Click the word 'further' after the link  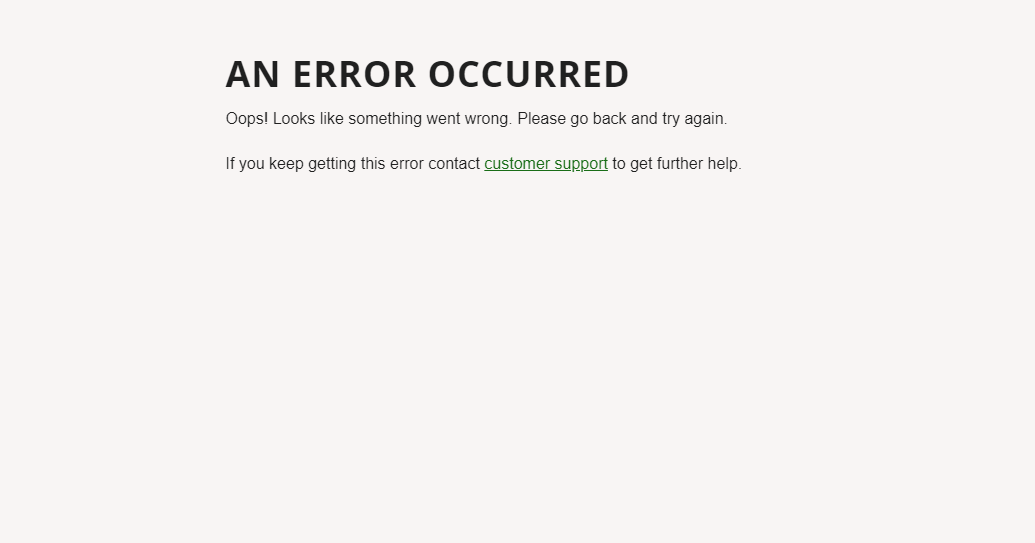[680, 164]
